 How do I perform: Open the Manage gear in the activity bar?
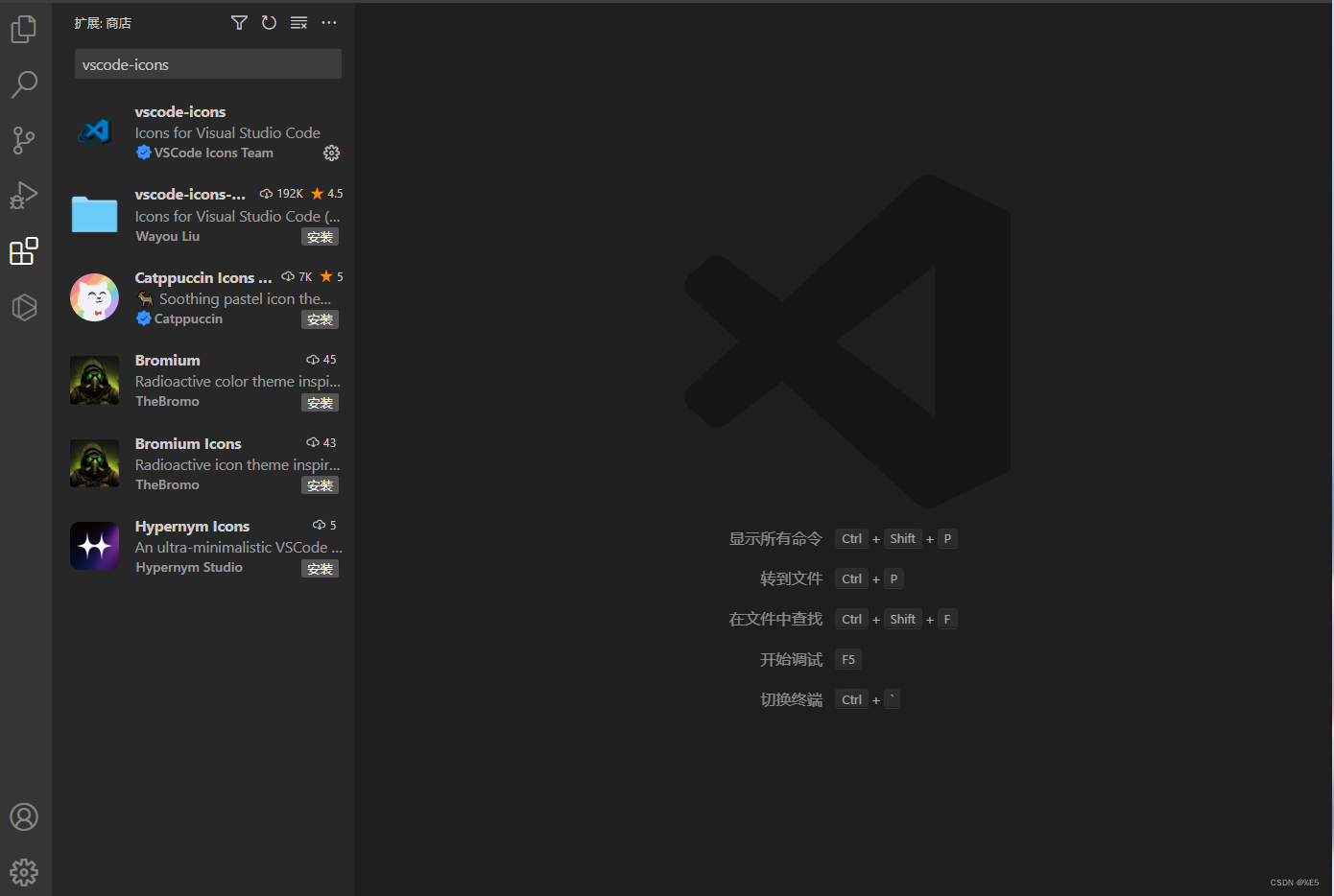point(24,872)
